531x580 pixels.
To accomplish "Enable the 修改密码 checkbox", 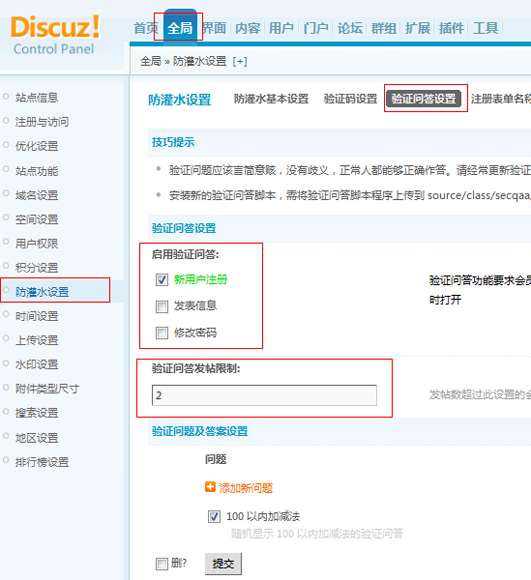I will [162, 333].
